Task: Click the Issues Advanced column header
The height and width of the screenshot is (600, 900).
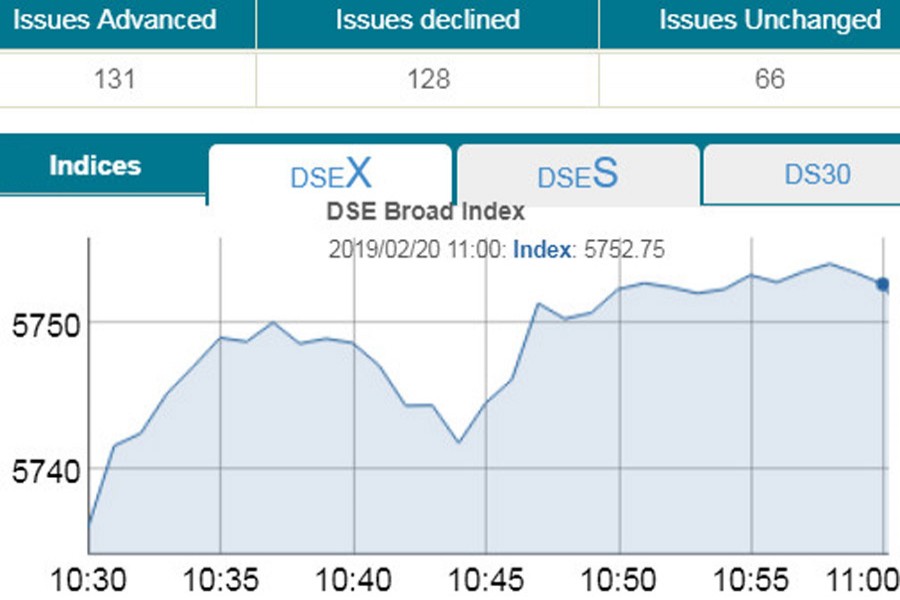Action: (x=114, y=20)
